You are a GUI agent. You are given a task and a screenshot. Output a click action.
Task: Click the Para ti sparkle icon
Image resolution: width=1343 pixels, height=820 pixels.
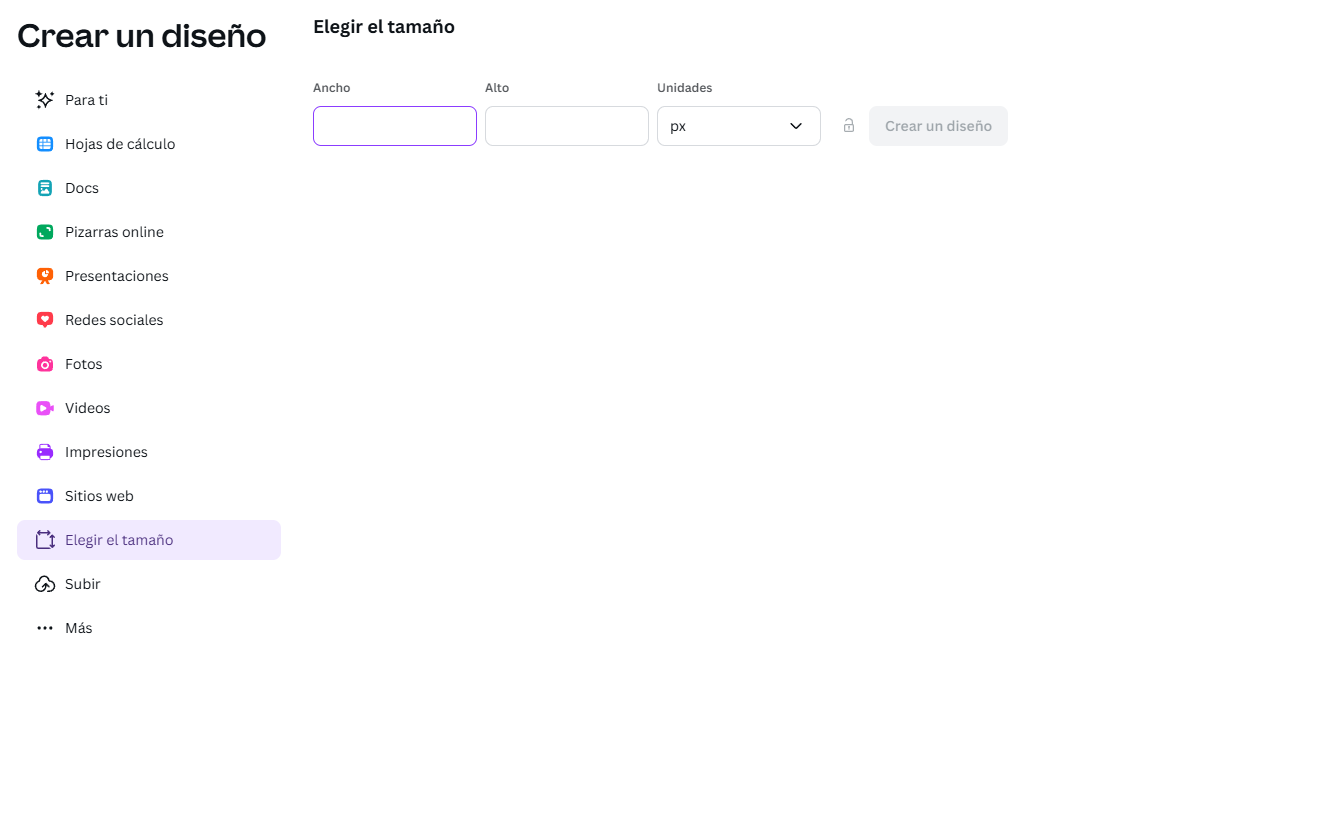click(x=45, y=100)
